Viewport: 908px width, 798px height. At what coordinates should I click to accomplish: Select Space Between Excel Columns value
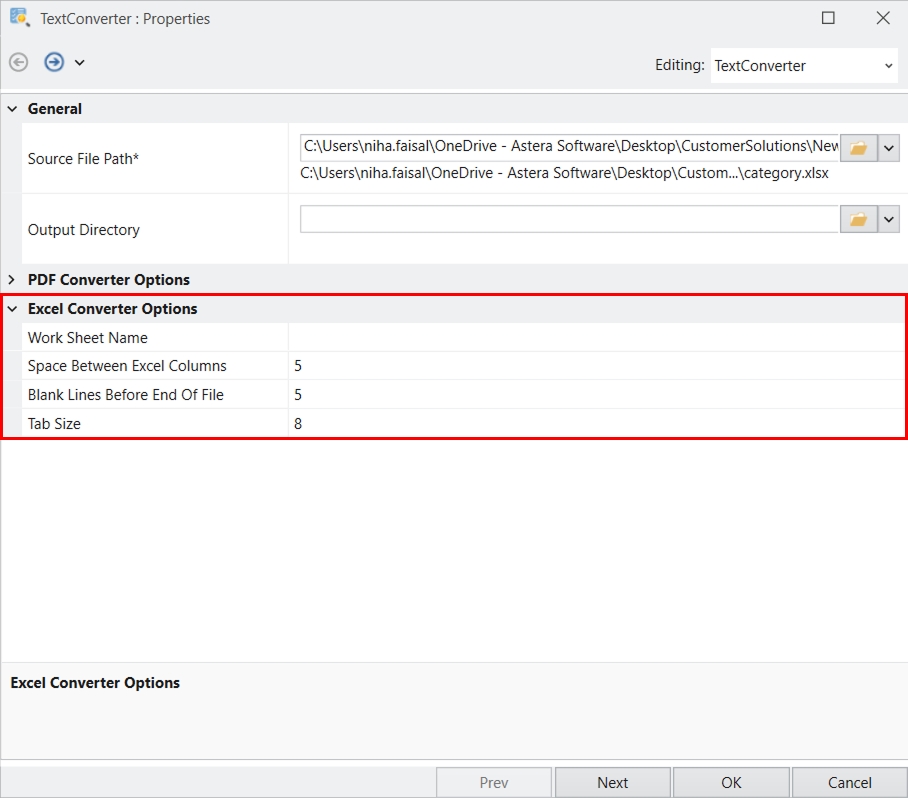point(597,366)
